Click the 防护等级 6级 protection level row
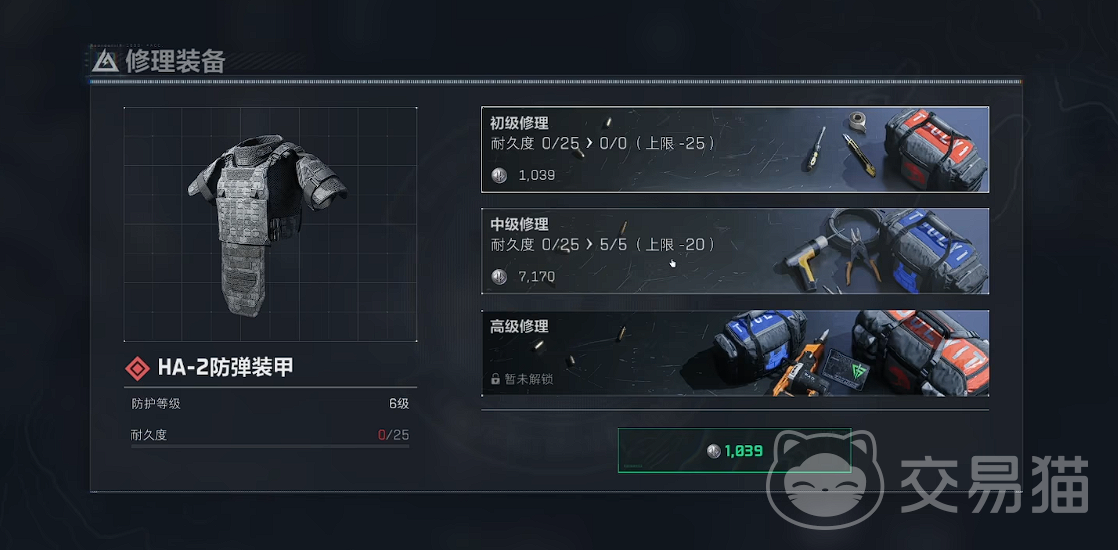Viewport: 1118px width, 550px height. click(270, 404)
